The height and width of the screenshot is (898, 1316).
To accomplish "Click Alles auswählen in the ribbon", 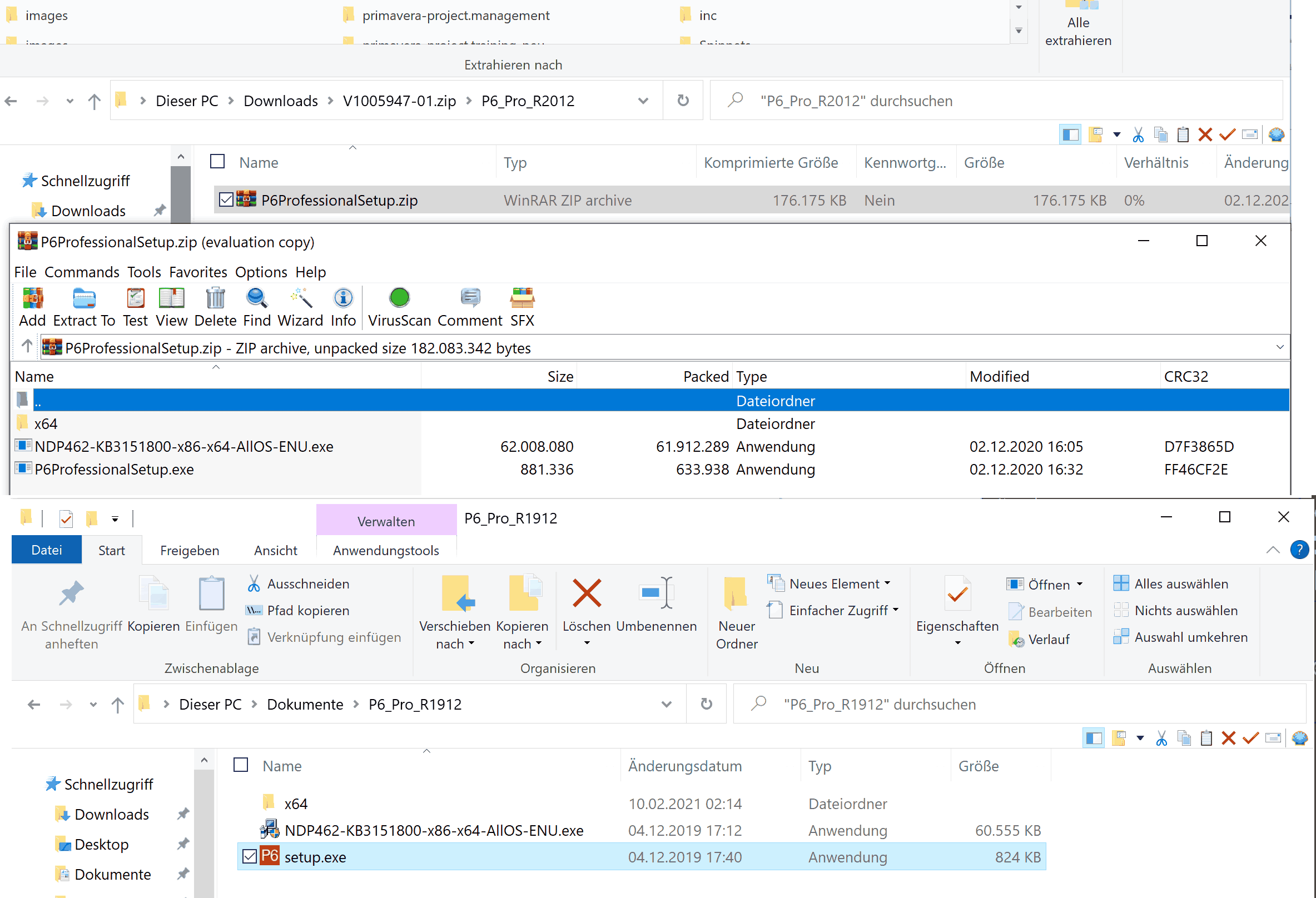I will click(x=1181, y=583).
